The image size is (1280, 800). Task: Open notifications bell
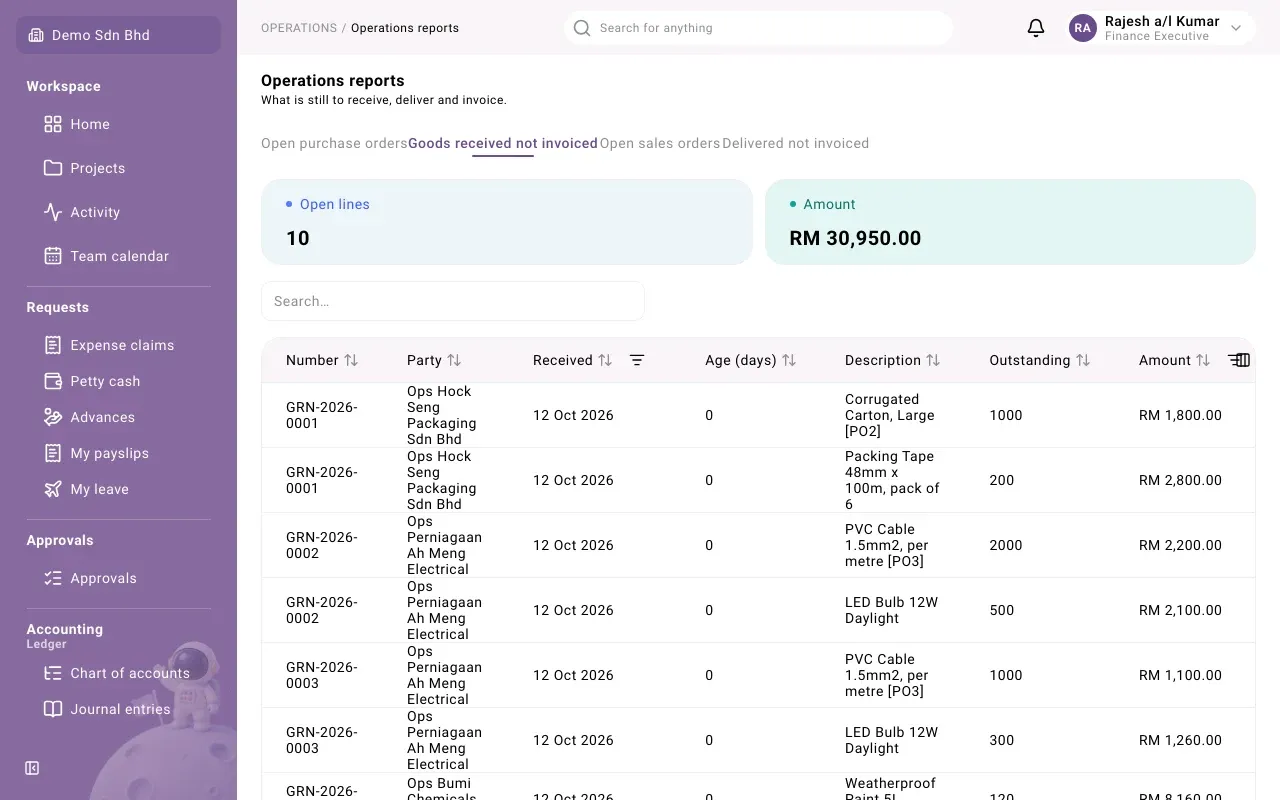click(x=1036, y=28)
